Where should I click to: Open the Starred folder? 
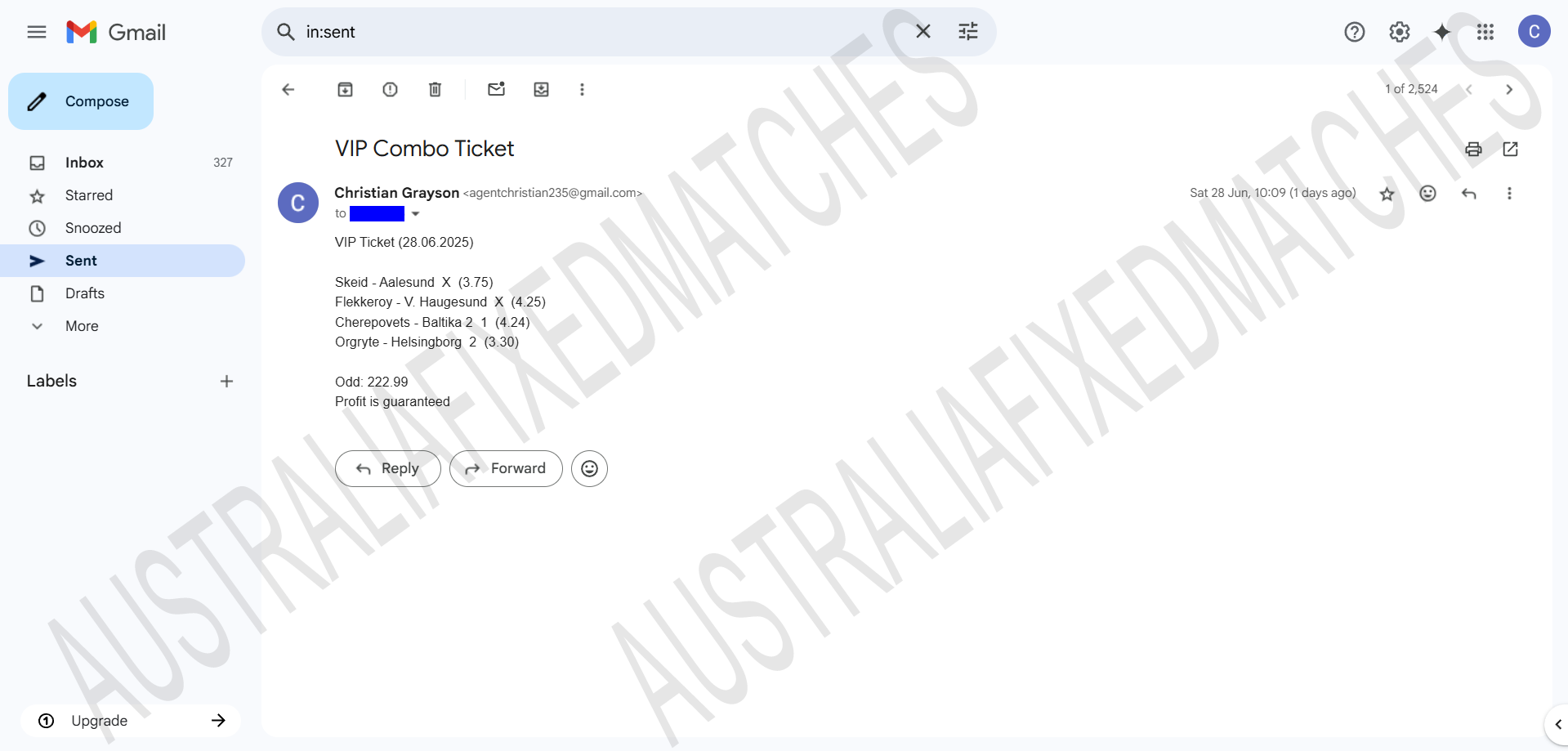(x=123, y=195)
